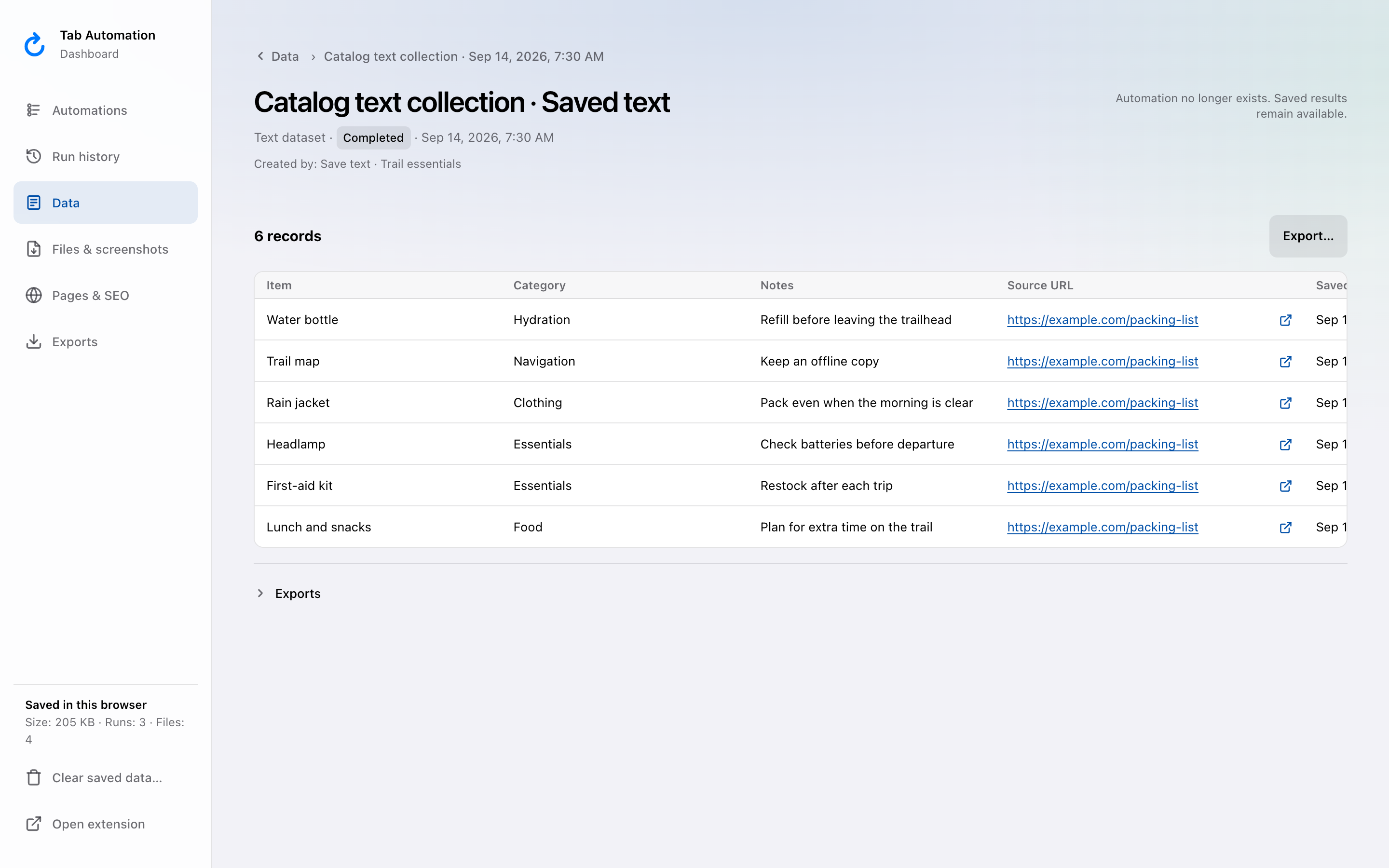The height and width of the screenshot is (868, 1389).
Task: Open the Water bottle row source URL link
Action: pos(1102,320)
